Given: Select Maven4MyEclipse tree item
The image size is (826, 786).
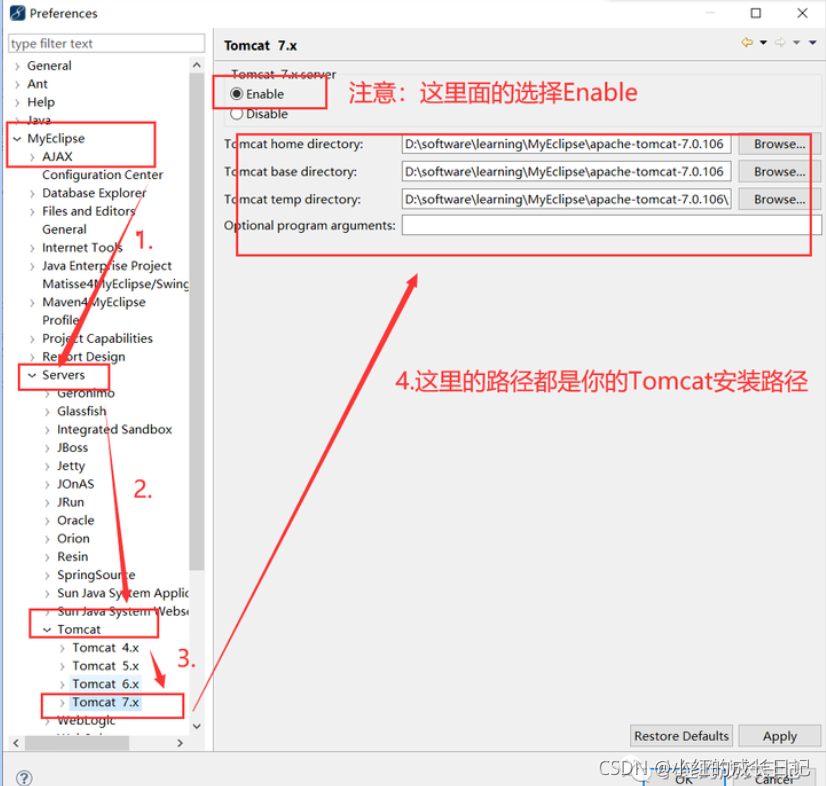Looking at the screenshot, I should (94, 302).
